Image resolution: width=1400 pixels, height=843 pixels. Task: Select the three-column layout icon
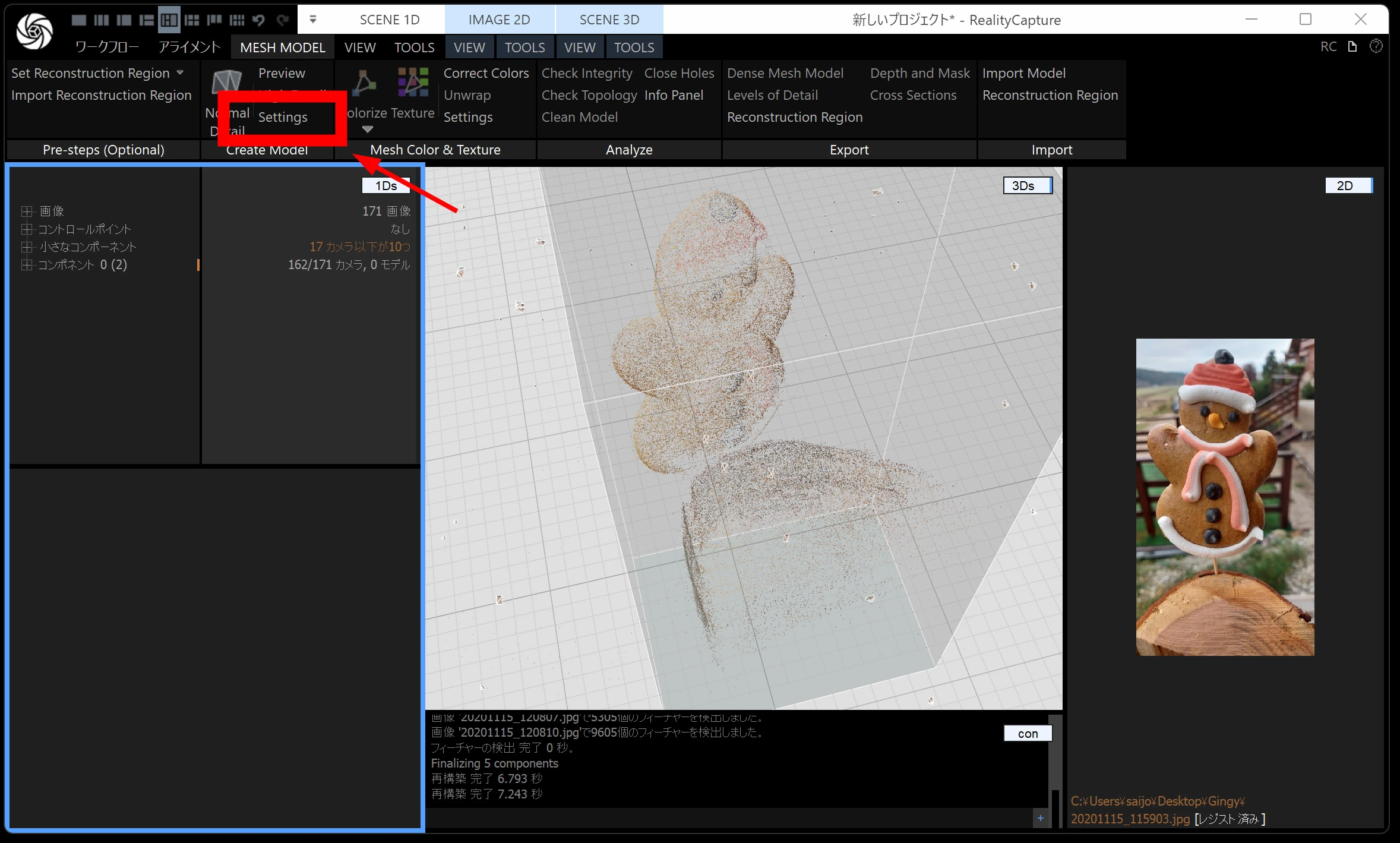pos(102,20)
